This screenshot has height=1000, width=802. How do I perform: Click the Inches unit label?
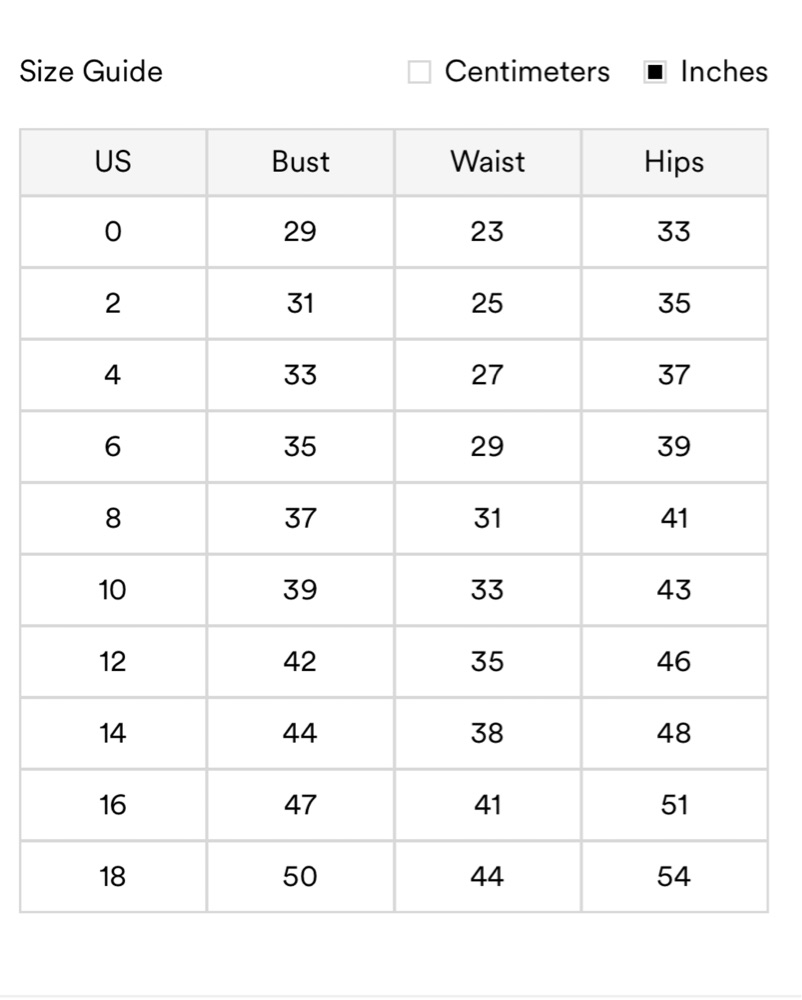coord(724,72)
